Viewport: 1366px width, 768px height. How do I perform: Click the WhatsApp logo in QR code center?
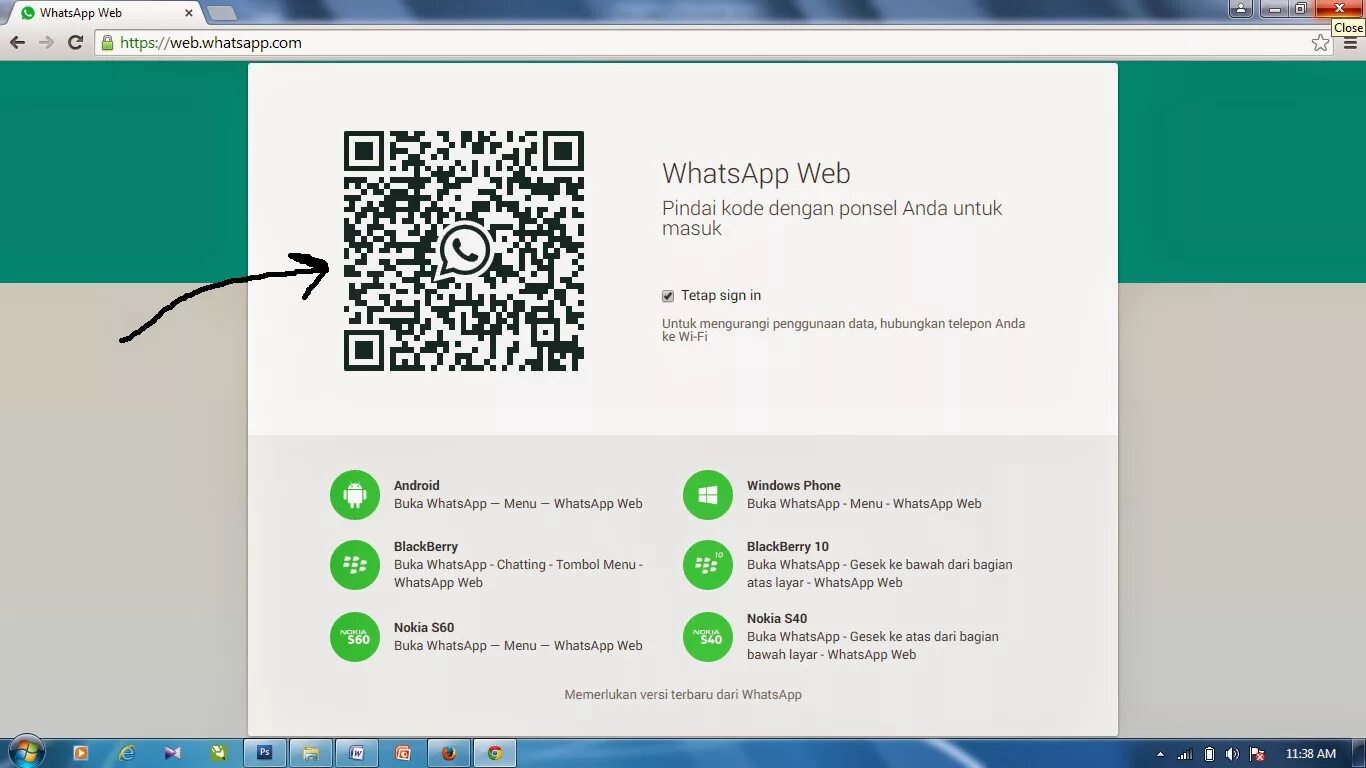tap(464, 250)
